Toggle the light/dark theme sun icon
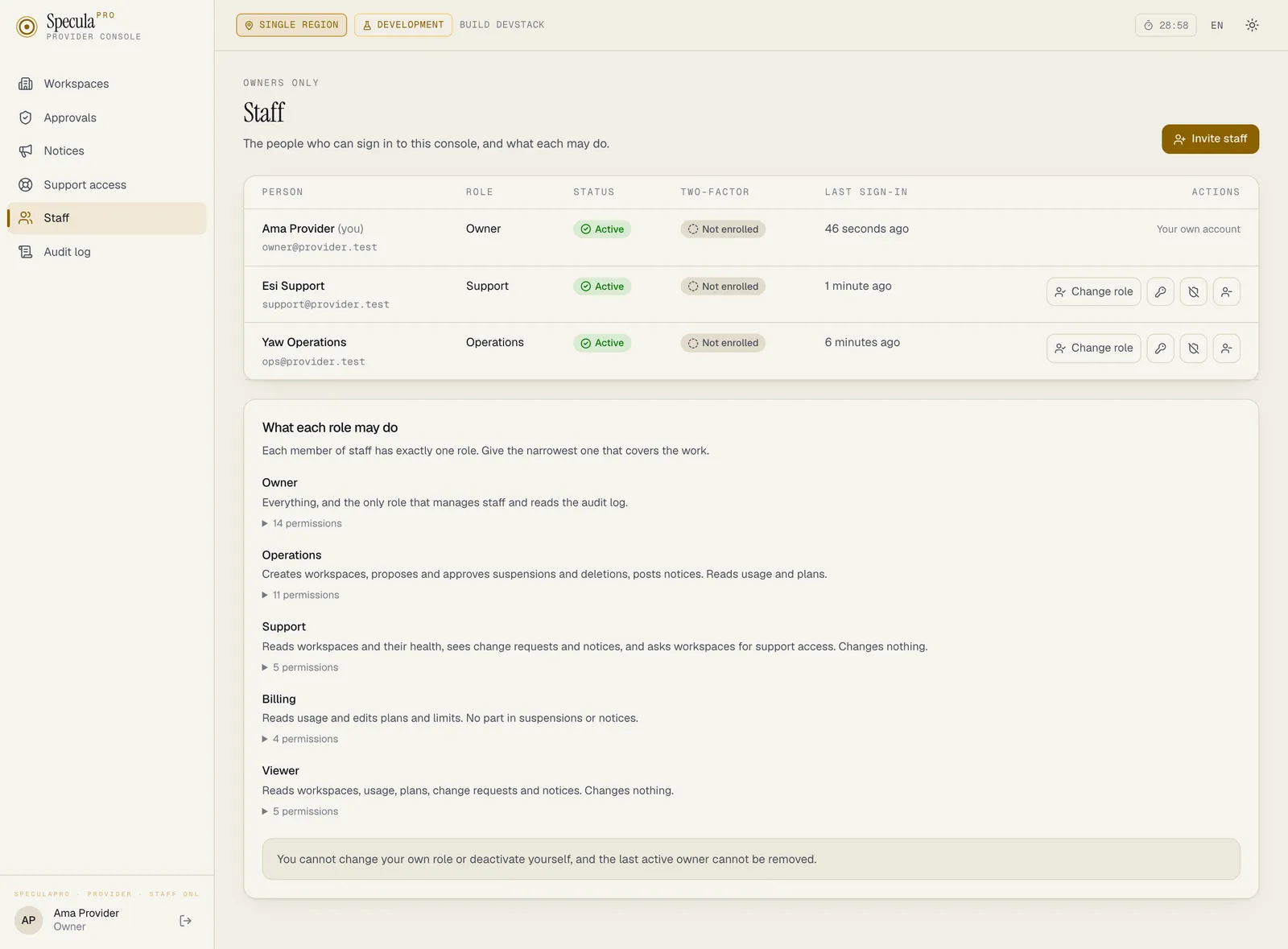This screenshot has width=1288, height=949. [x=1252, y=25]
